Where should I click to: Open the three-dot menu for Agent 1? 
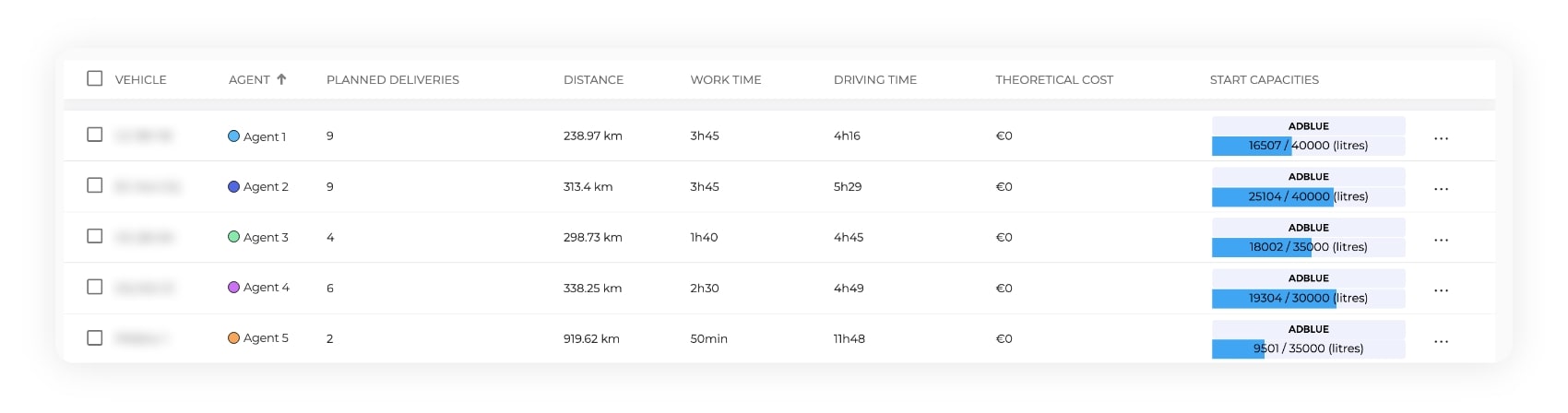pyautogui.click(x=1441, y=138)
